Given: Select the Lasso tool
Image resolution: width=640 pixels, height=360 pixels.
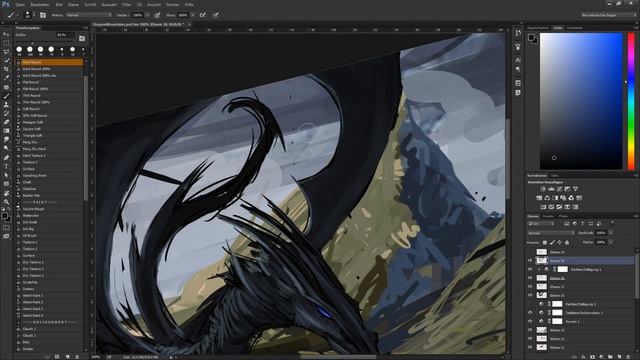Looking at the screenshot, I should pos(6,52).
